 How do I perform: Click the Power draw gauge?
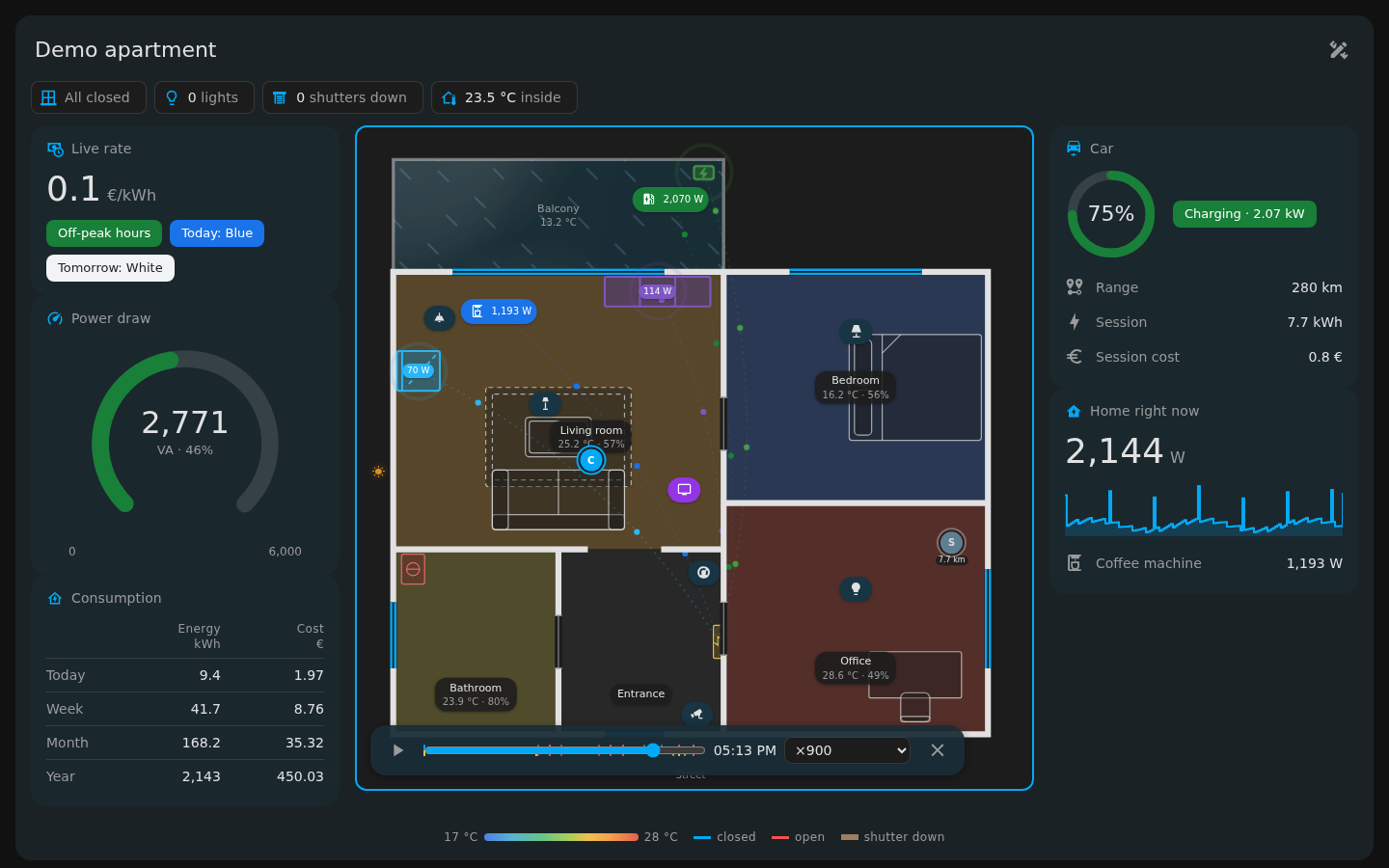click(x=185, y=432)
